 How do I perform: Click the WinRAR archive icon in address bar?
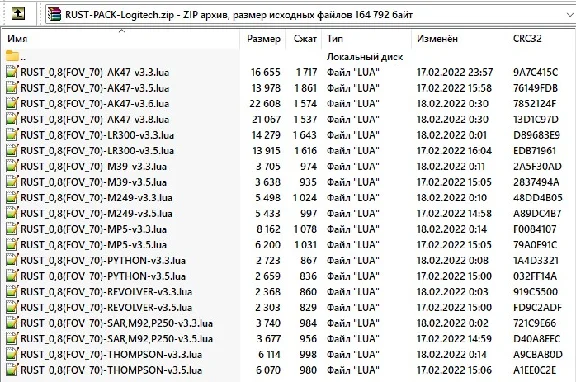pyautogui.click(x=54, y=14)
